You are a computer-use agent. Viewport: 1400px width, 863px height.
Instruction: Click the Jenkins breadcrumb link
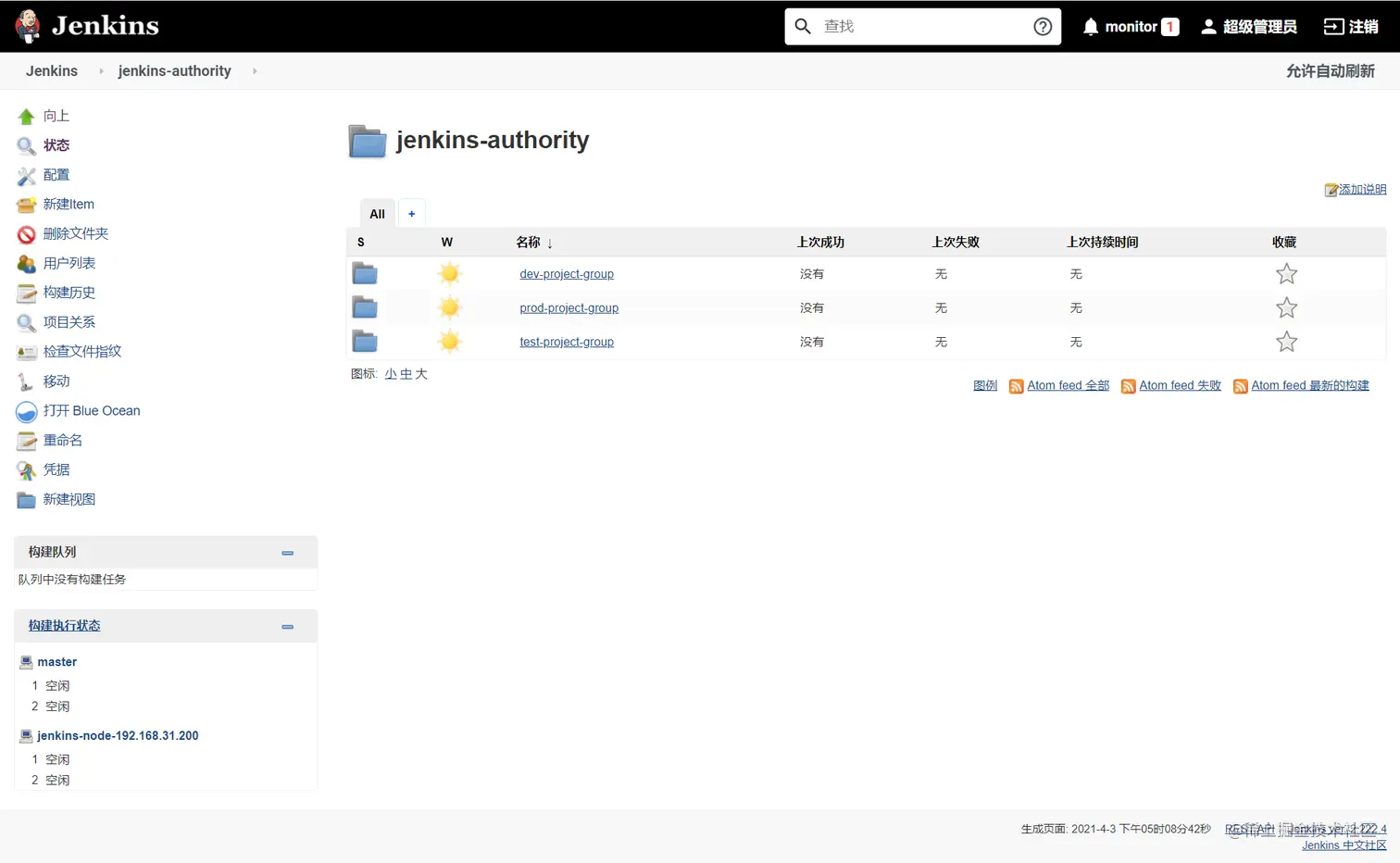pyautogui.click(x=52, y=71)
